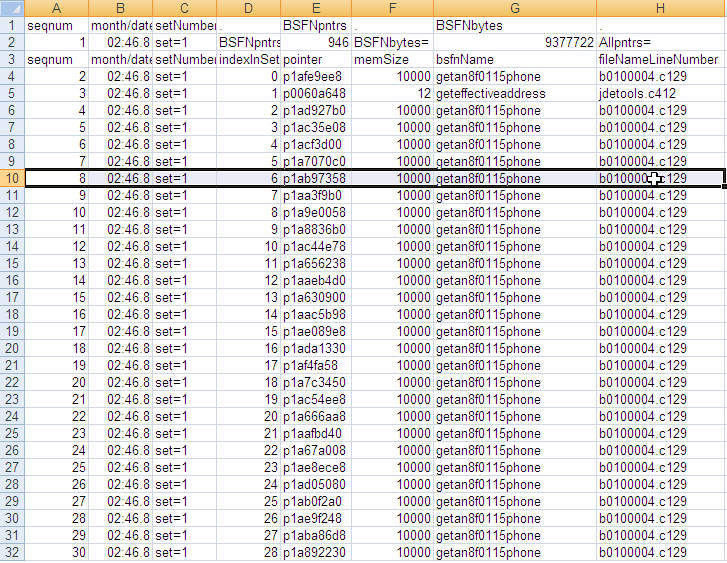
Task: Click pointer cell p1ab97358
Action: click(316, 179)
